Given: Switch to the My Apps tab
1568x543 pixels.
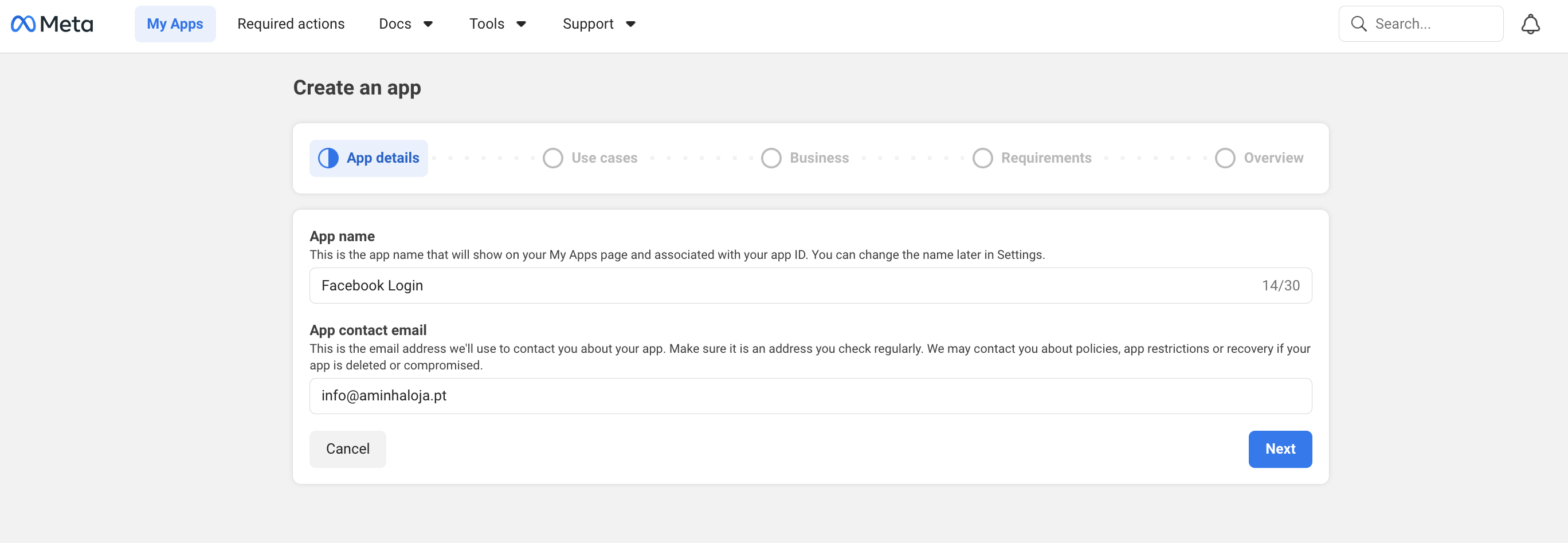Looking at the screenshot, I should 175,23.
